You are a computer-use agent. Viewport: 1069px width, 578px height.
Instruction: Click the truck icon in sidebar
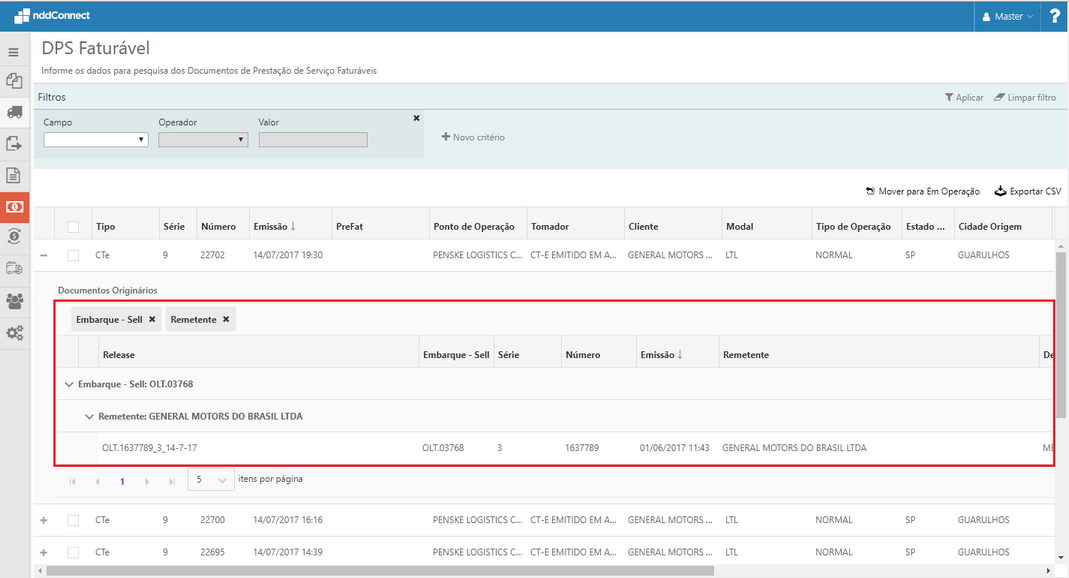tap(14, 112)
